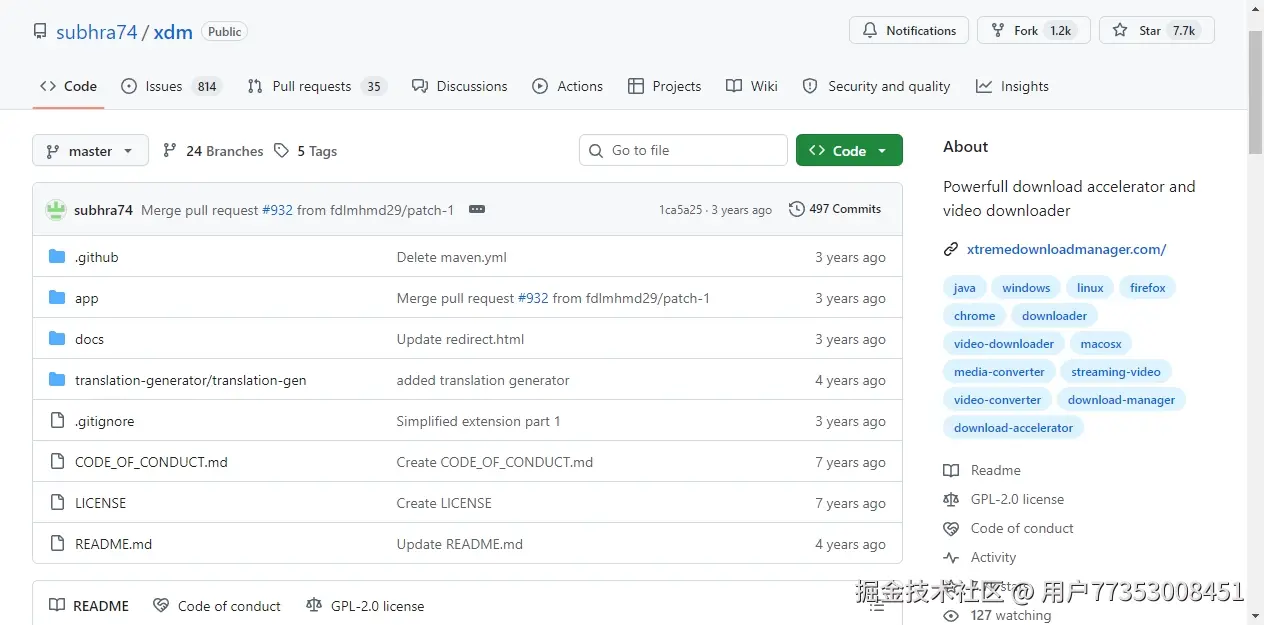This screenshot has width=1264, height=625.
Task: Go to the Discussions tab
Action: (460, 86)
